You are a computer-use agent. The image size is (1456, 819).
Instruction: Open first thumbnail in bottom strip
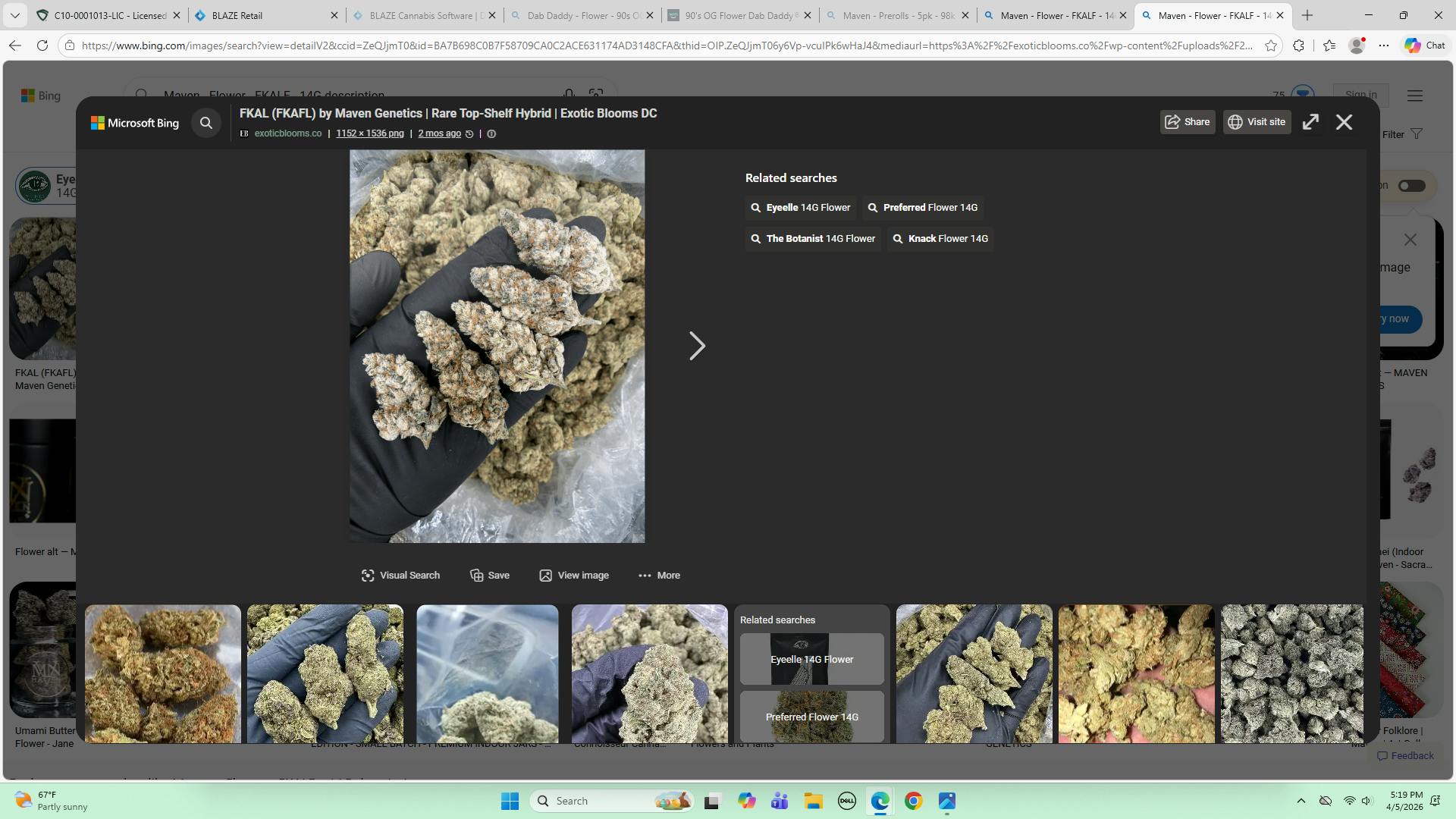coord(162,673)
